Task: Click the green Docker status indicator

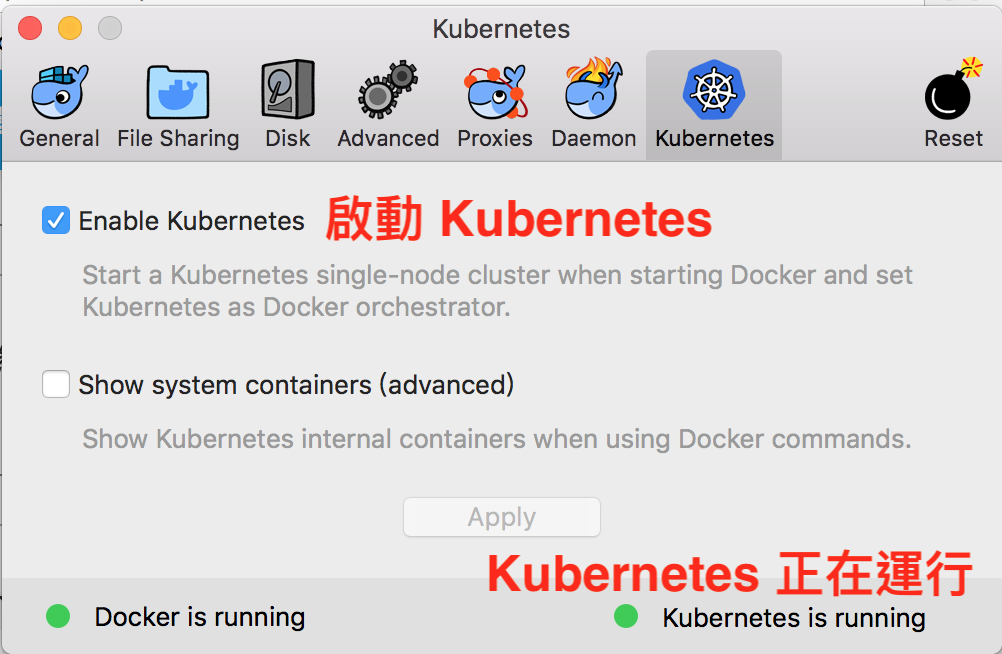Action: point(58,616)
